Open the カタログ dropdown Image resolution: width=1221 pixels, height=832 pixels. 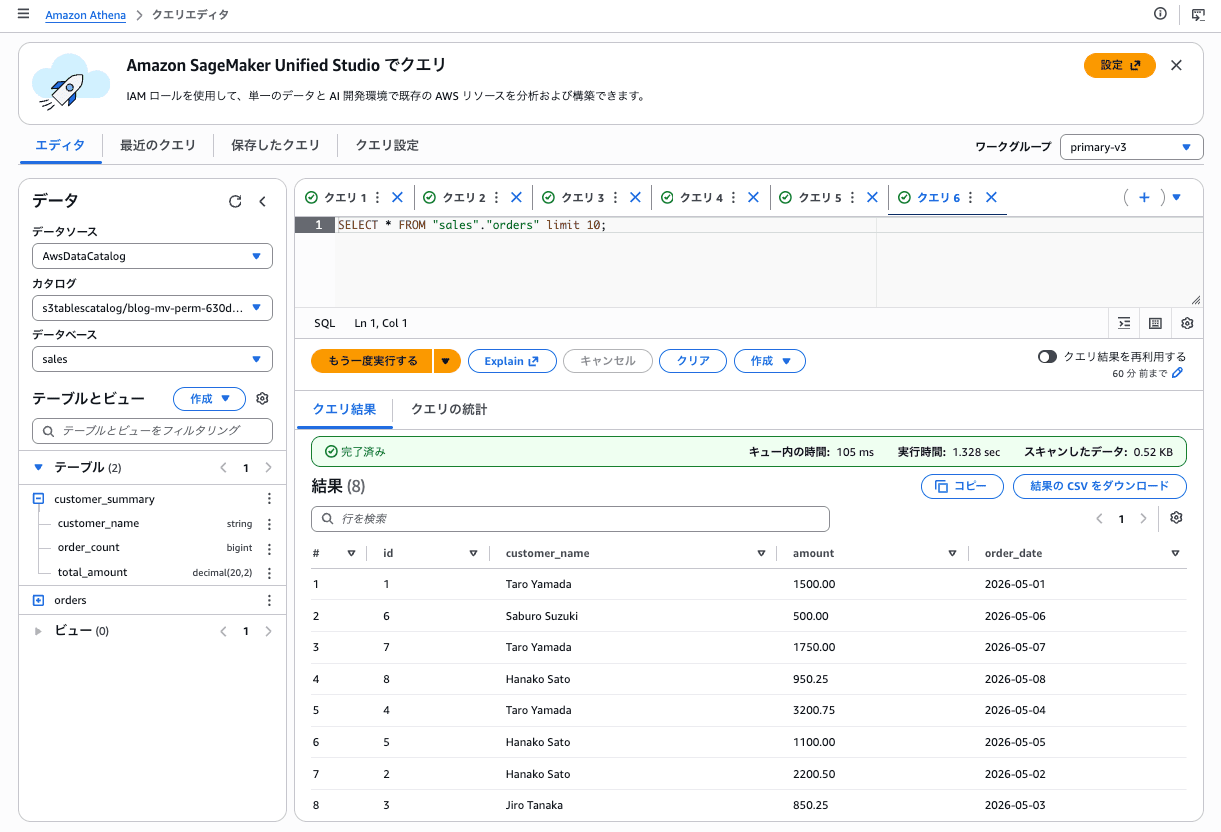152,308
